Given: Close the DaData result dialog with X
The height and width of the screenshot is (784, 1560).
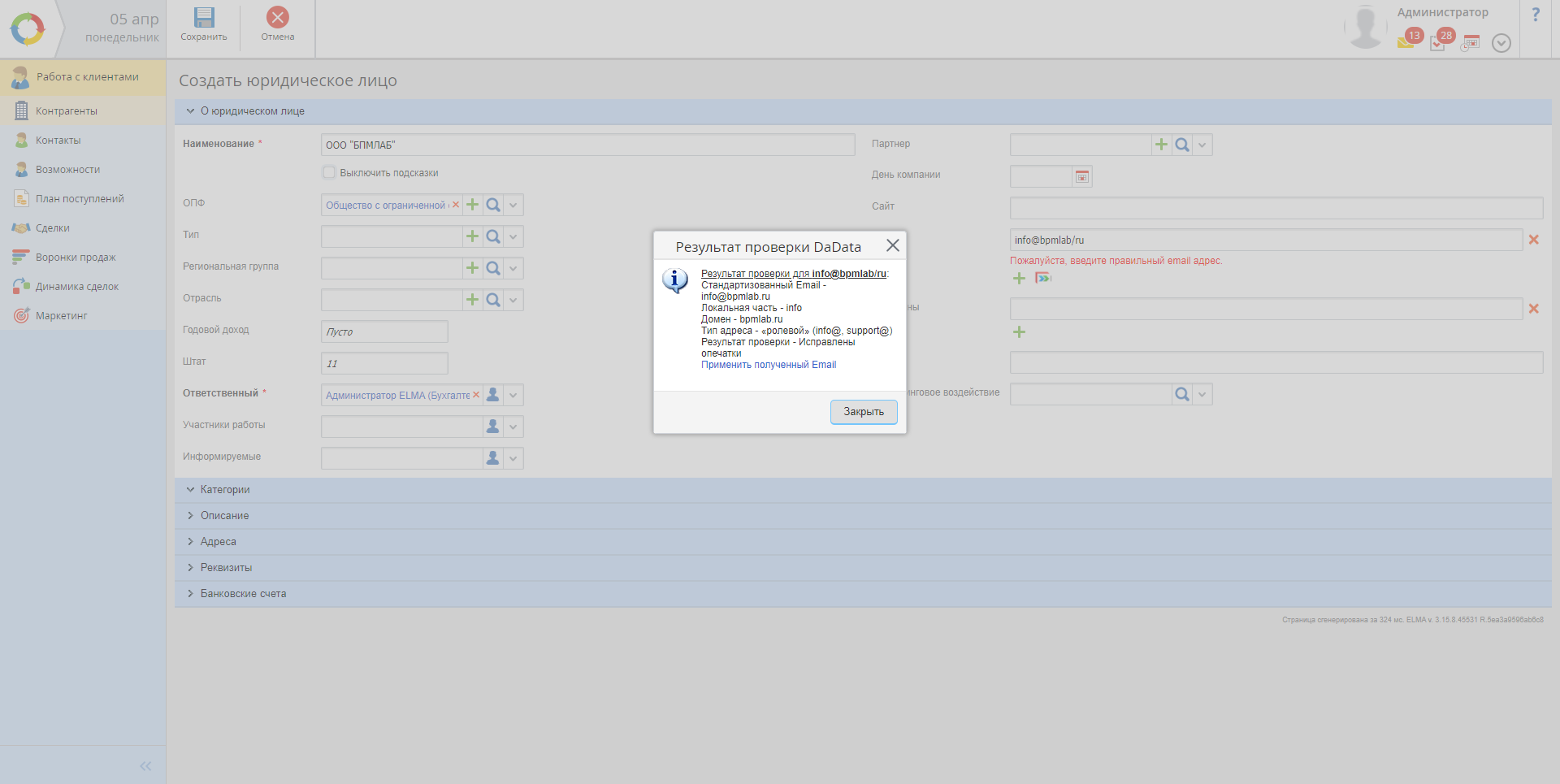Looking at the screenshot, I should pyautogui.click(x=892, y=245).
